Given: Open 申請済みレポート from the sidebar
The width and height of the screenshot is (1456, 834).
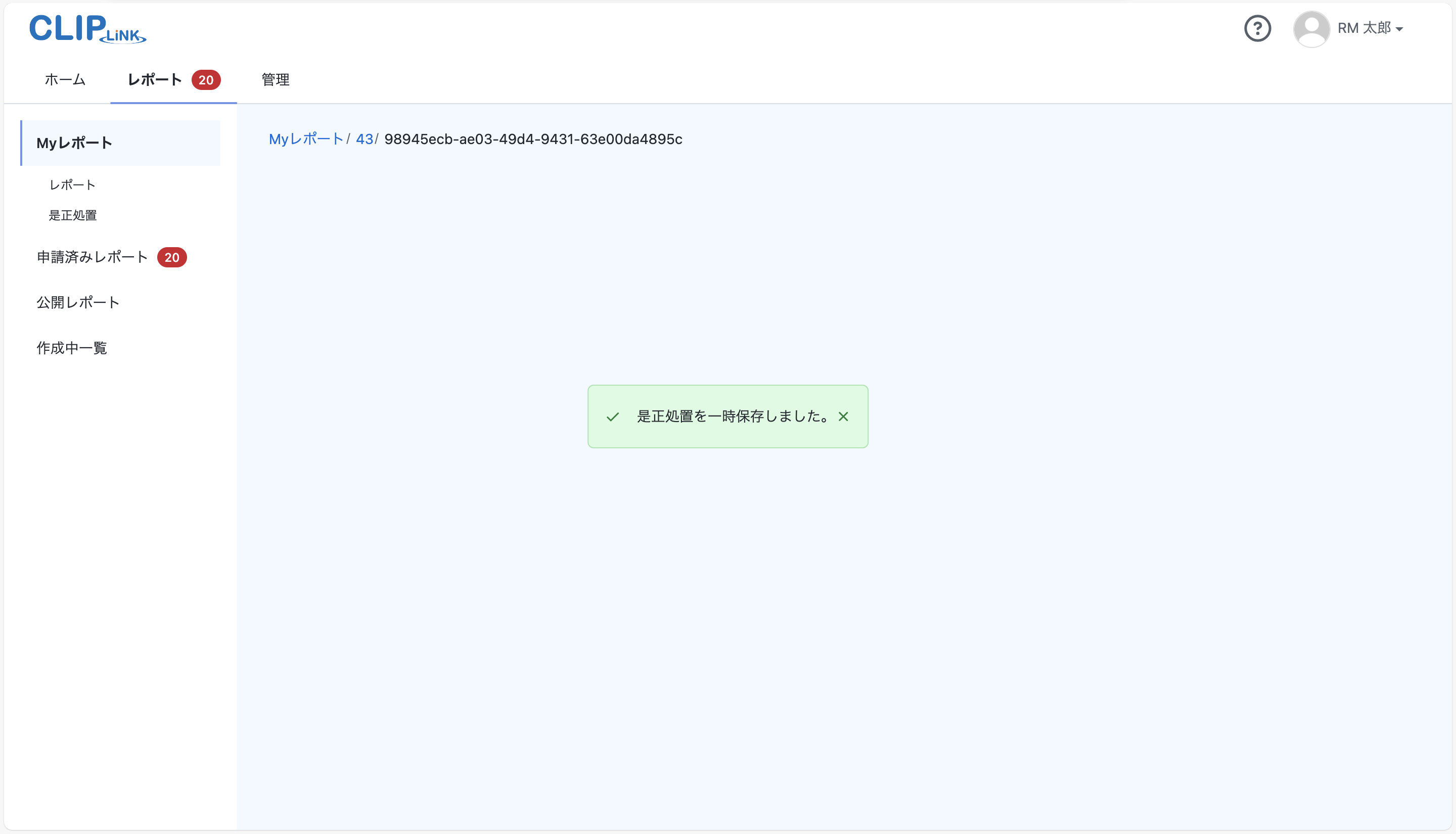Looking at the screenshot, I should [92, 257].
